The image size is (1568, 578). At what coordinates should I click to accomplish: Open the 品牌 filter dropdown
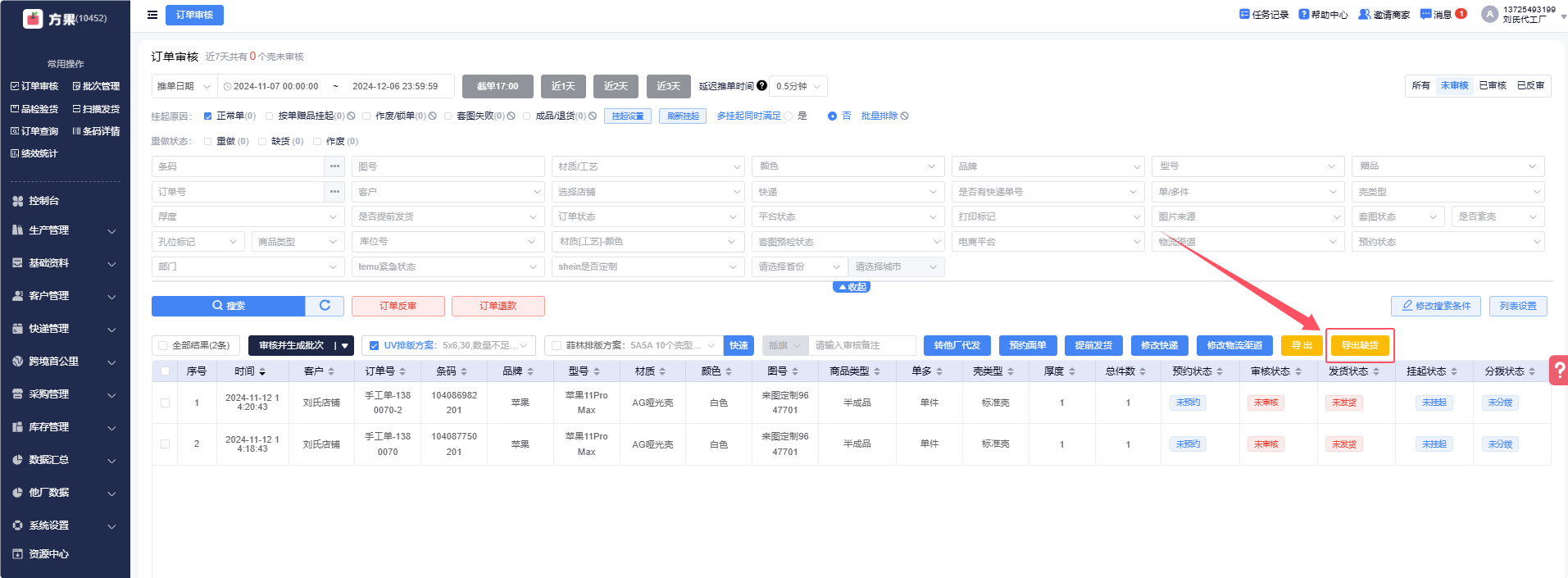click(1046, 166)
